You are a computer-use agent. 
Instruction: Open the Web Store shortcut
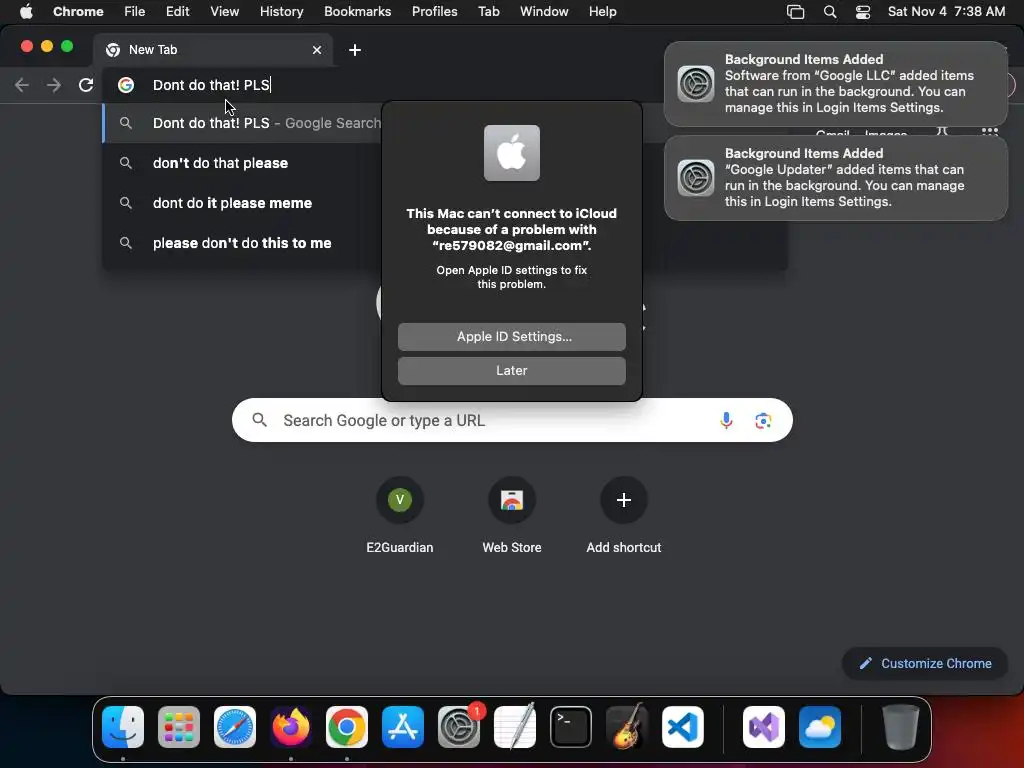pos(511,516)
